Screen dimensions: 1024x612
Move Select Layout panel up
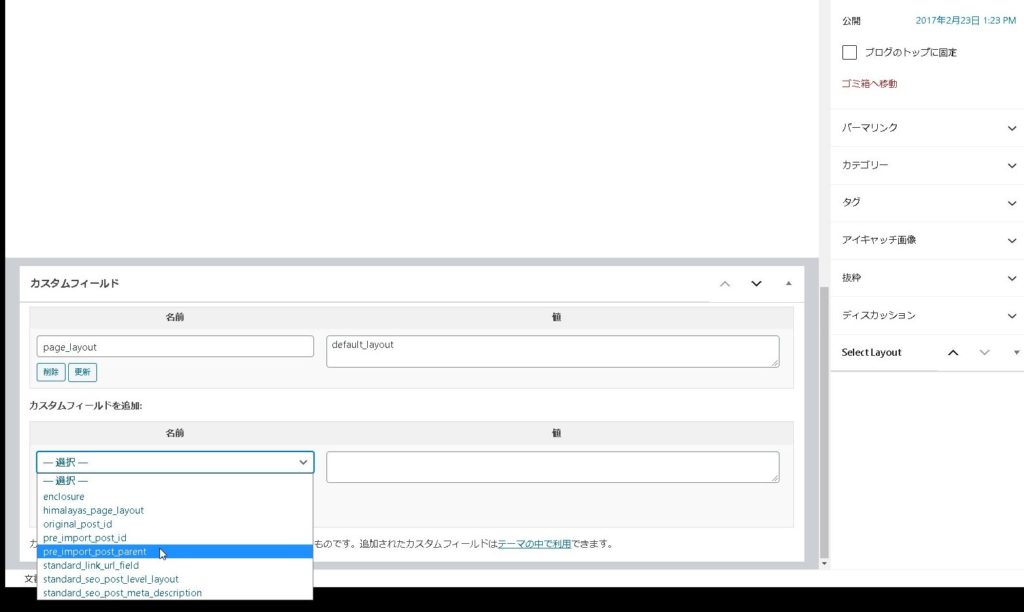pos(953,352)
